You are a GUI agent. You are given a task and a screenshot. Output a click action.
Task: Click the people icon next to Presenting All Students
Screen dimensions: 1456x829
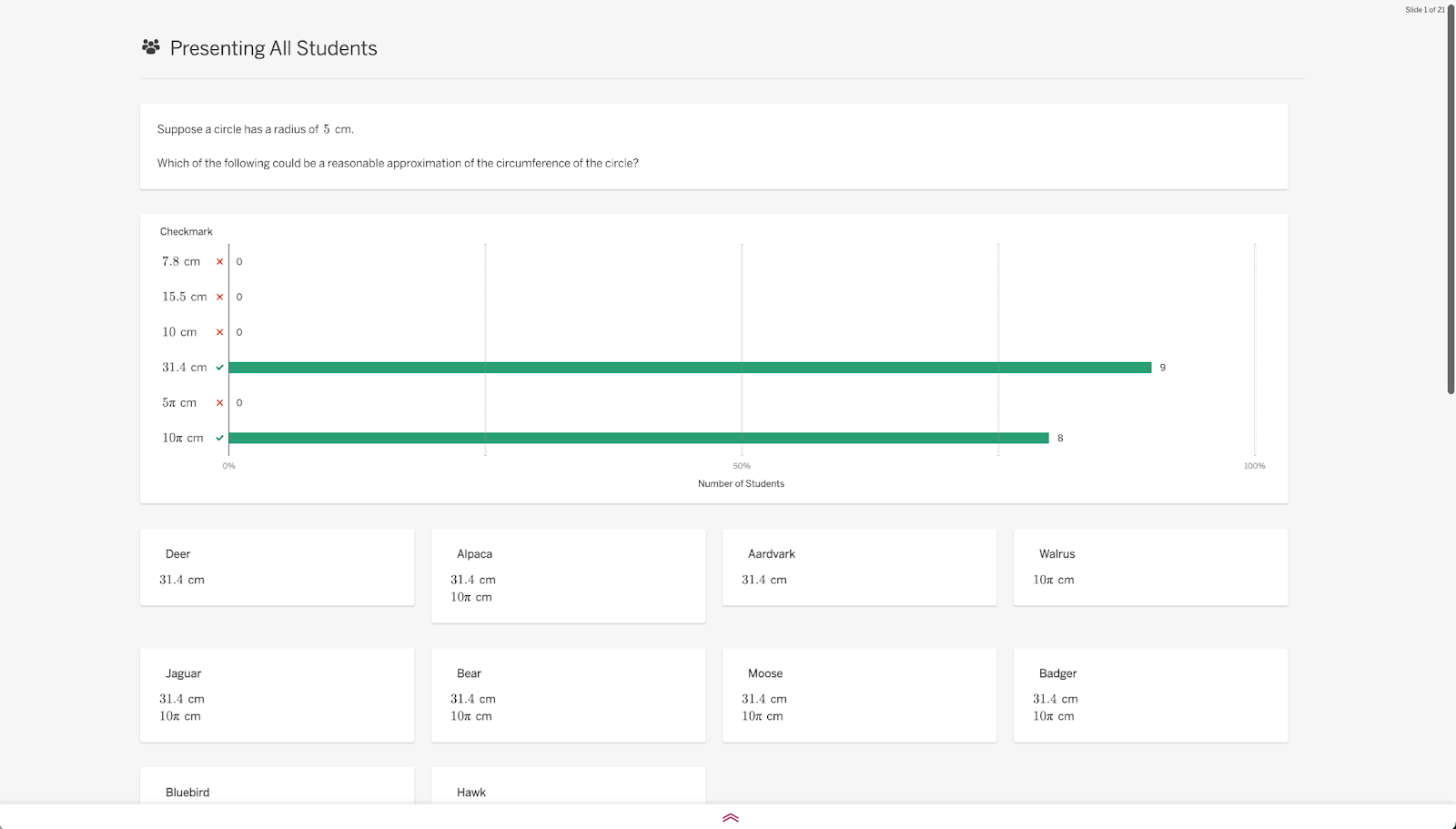150,46
